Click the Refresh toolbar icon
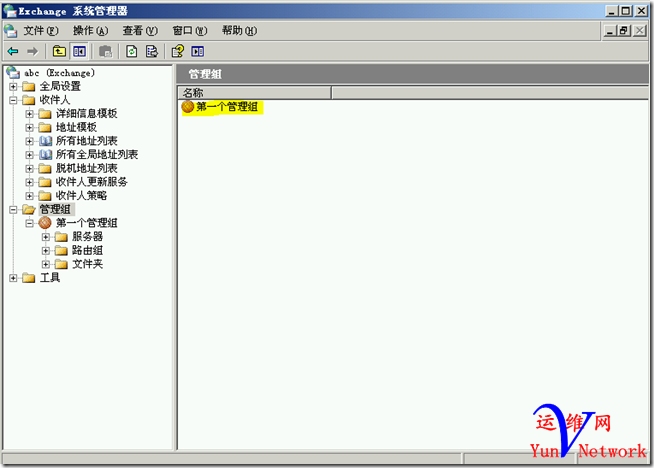This screenshot has width=654, height=468. [132, 51]
